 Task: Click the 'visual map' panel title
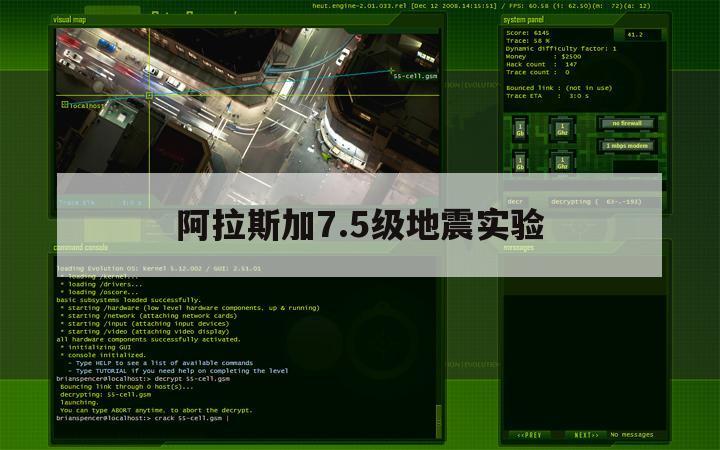pos(69,19)
